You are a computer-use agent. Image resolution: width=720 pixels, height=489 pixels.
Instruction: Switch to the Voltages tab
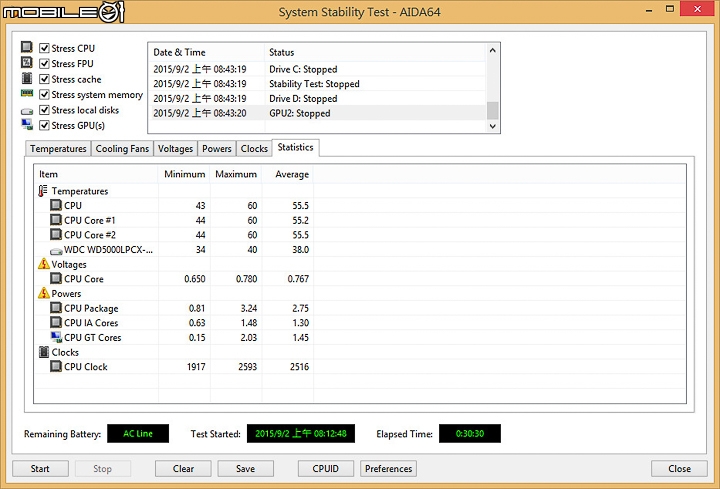click(175, 149)
